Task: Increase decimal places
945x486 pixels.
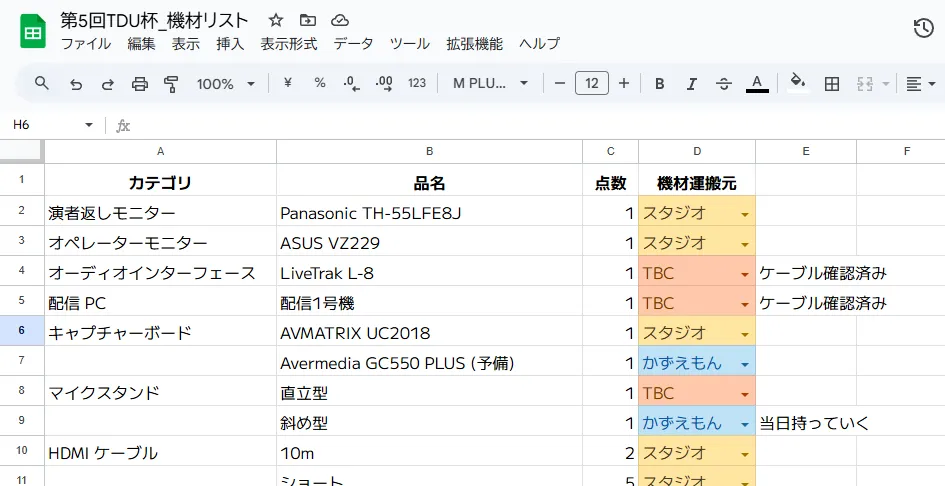Action: click(384, 84)
